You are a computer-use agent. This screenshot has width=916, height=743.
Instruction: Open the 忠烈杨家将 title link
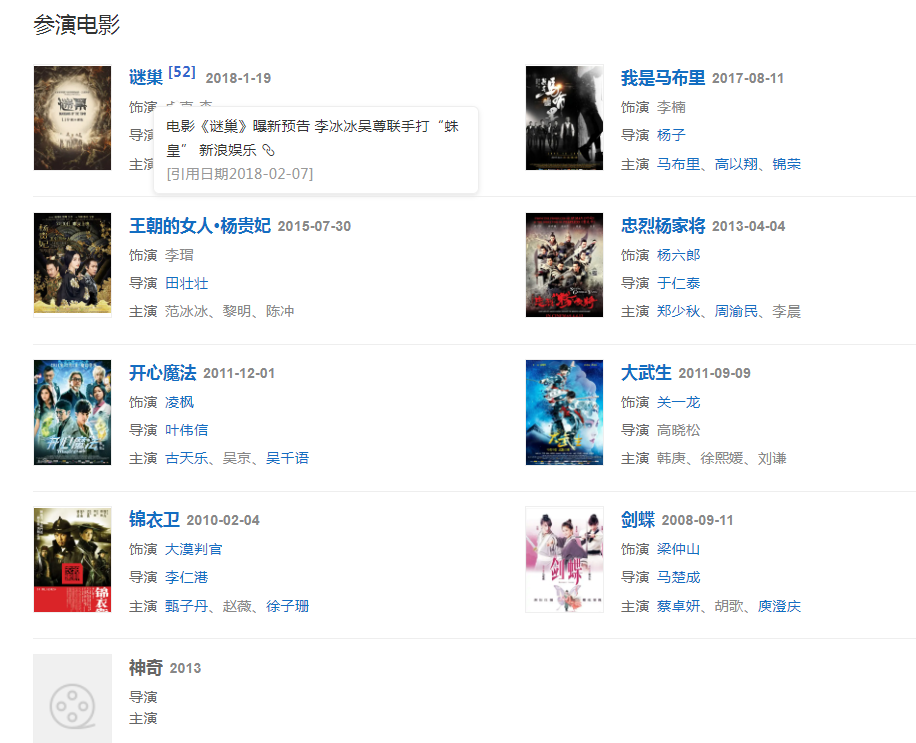(663, 225)
